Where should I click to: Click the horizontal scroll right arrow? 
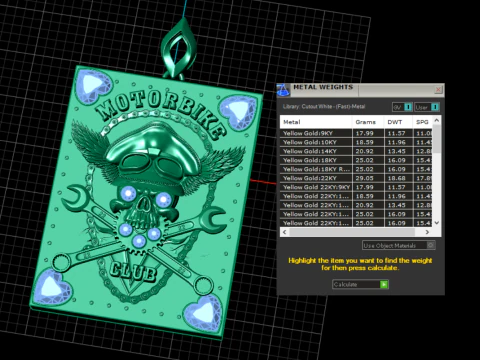[427, 232]
